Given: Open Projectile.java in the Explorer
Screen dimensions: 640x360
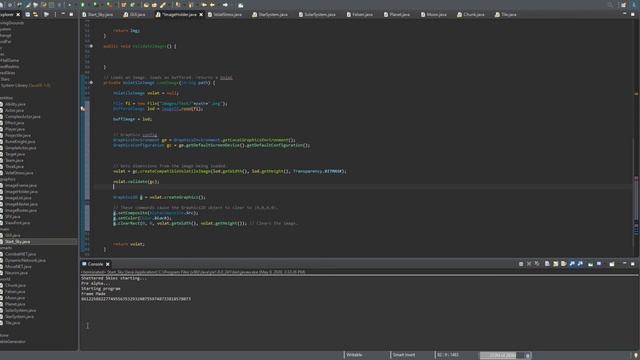Looking at the screenshot, I should click(x=18, y=135).
